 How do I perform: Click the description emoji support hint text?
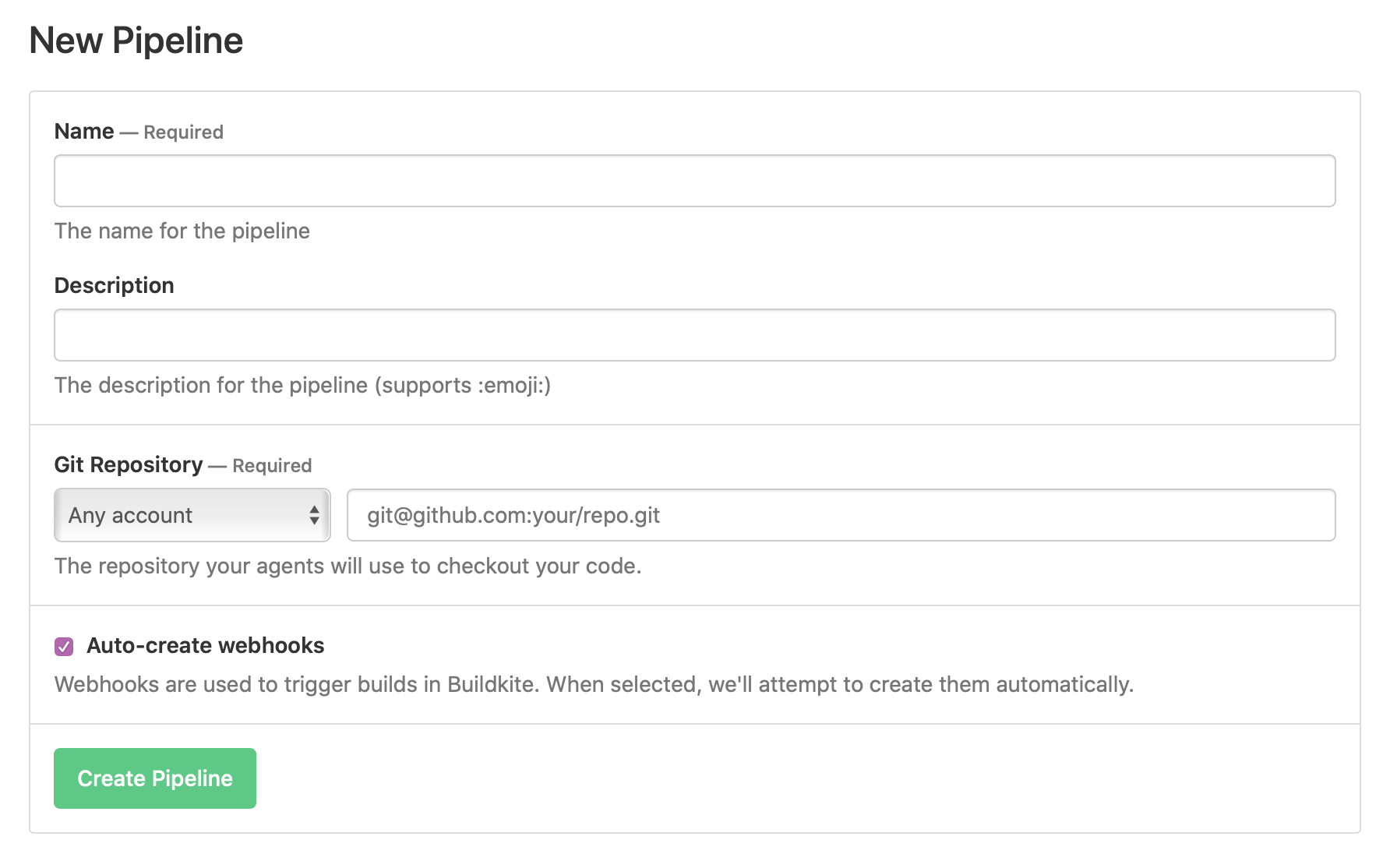pos(302,386)
